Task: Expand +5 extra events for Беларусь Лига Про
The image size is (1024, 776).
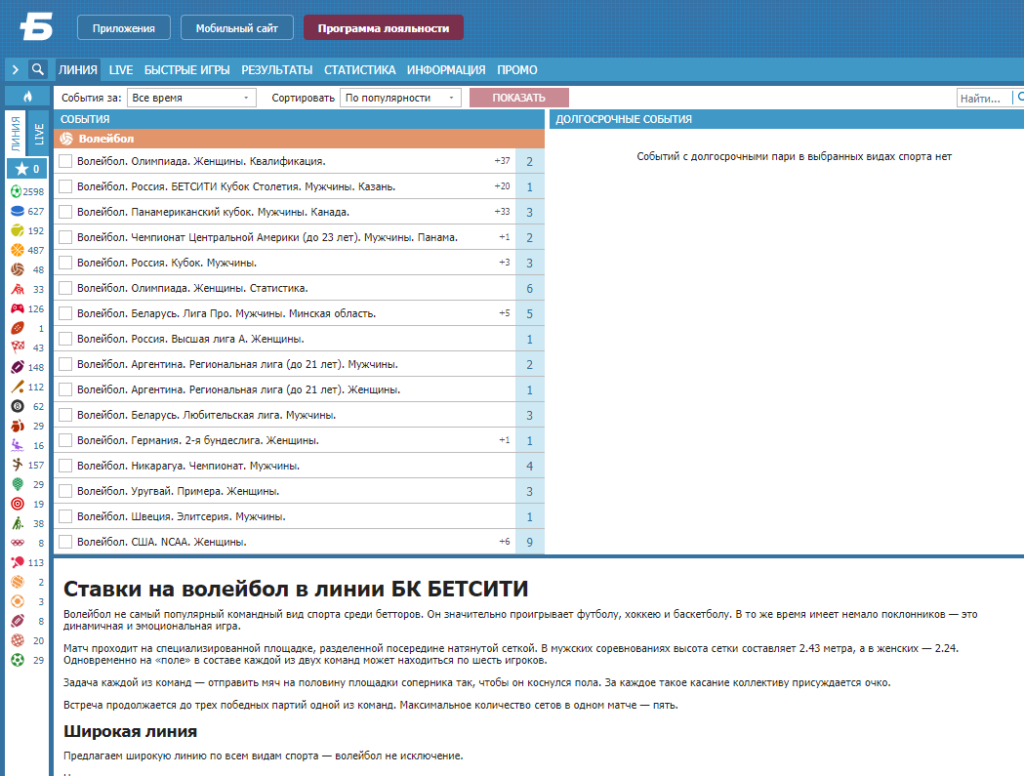Action: [504, 314]
